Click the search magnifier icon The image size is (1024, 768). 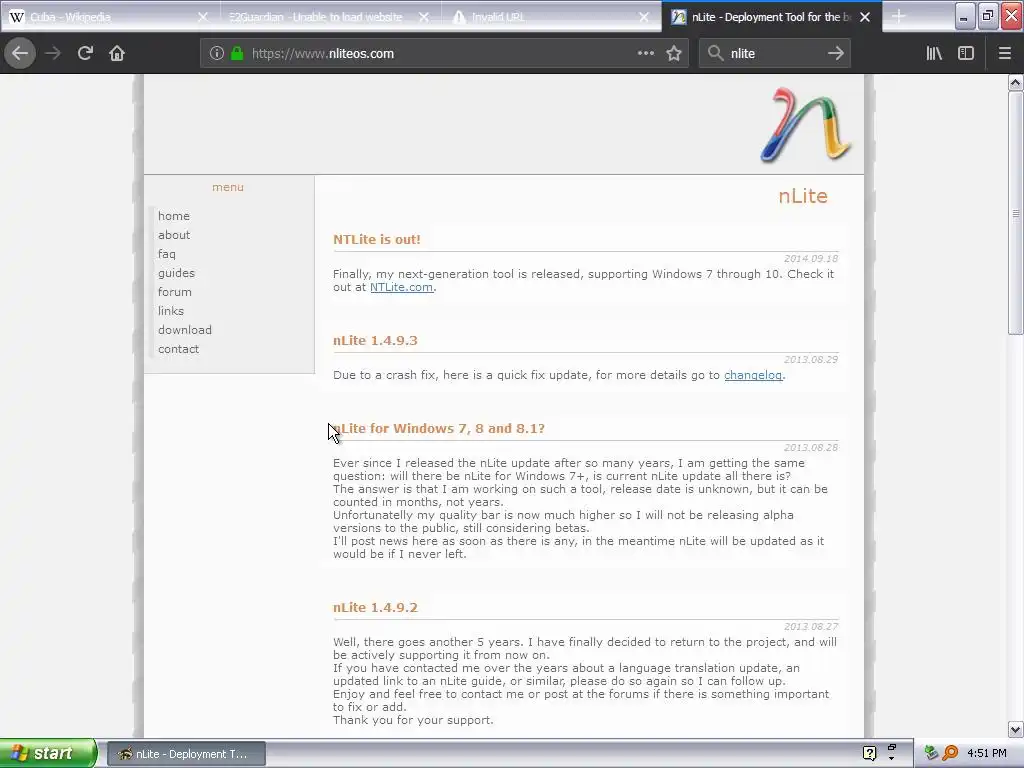[716, 54]
